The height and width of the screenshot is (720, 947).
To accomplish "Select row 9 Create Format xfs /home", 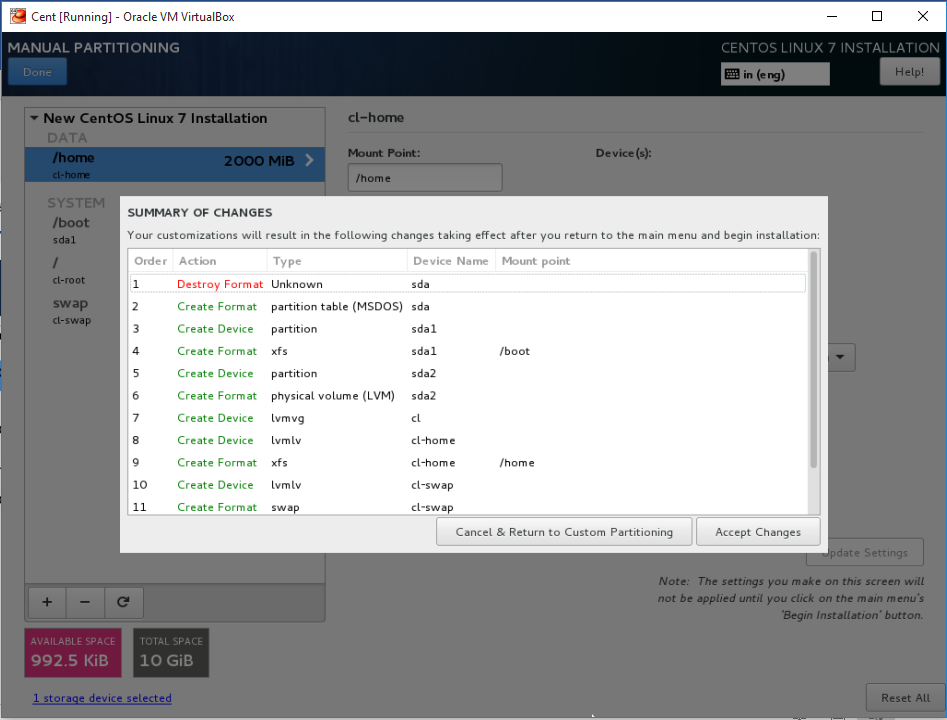I will click(467, 463).
